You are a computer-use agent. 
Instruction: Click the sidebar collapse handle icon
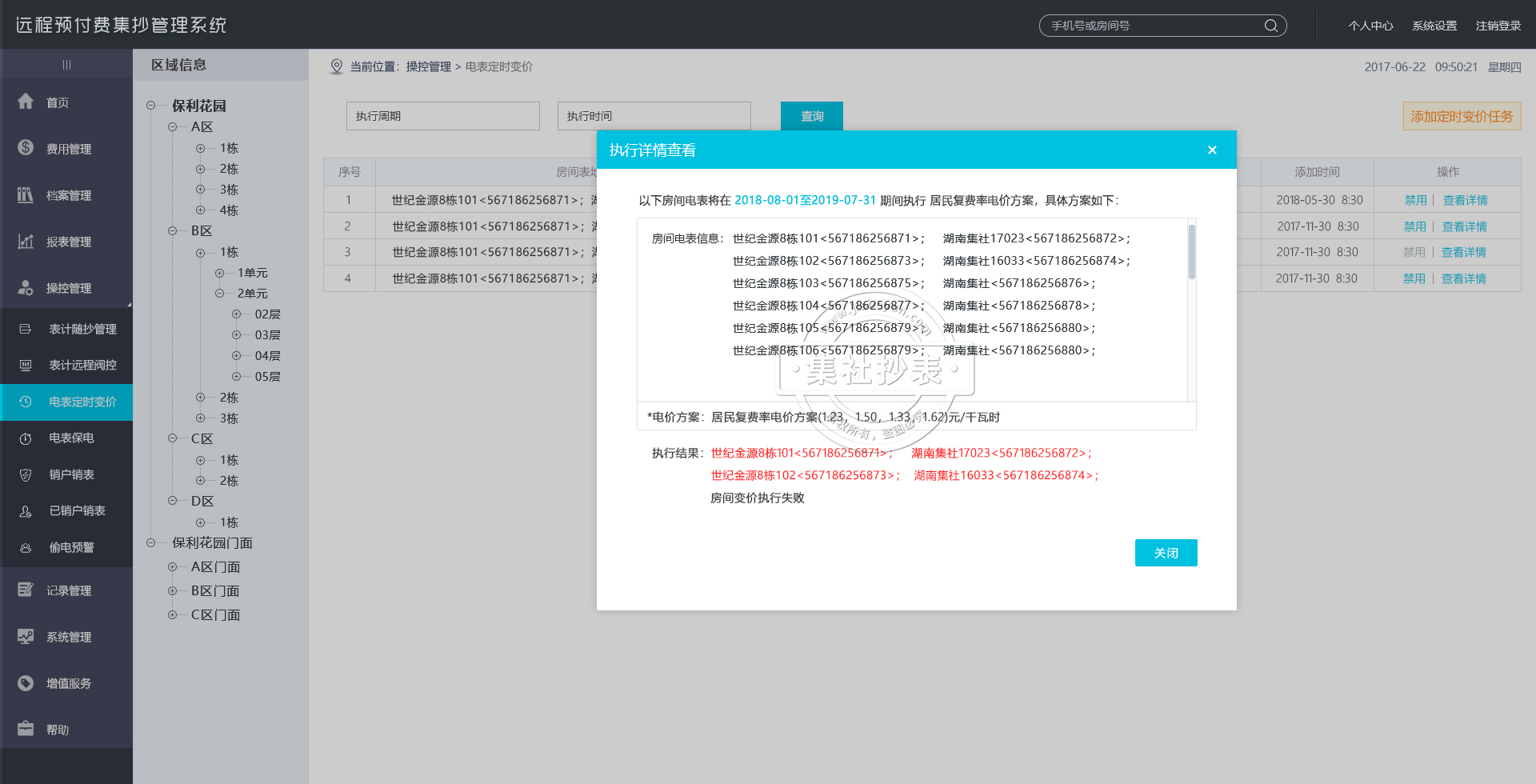66,65
